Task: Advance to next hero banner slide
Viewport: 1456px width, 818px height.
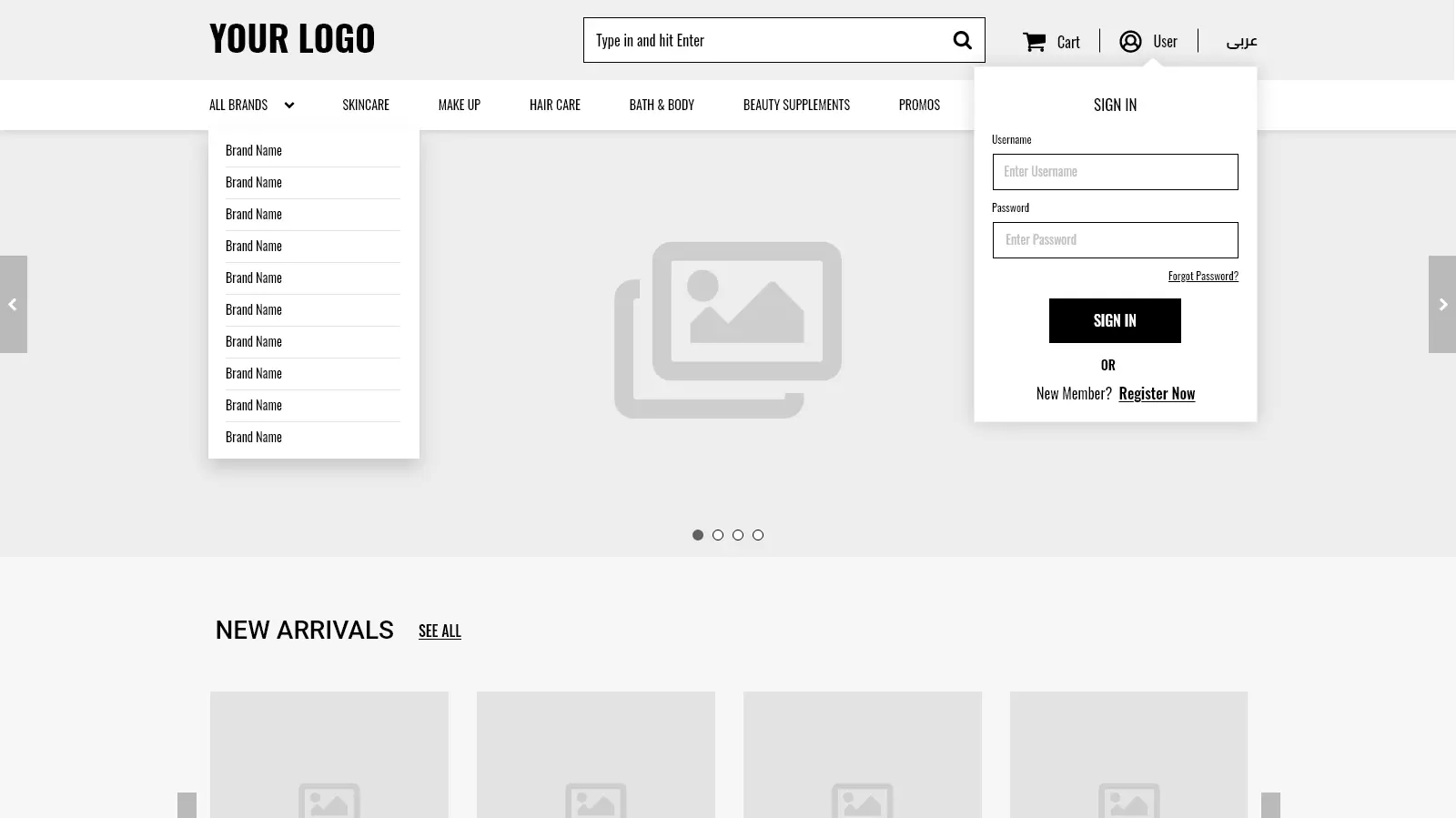Action: point(1442,304)
